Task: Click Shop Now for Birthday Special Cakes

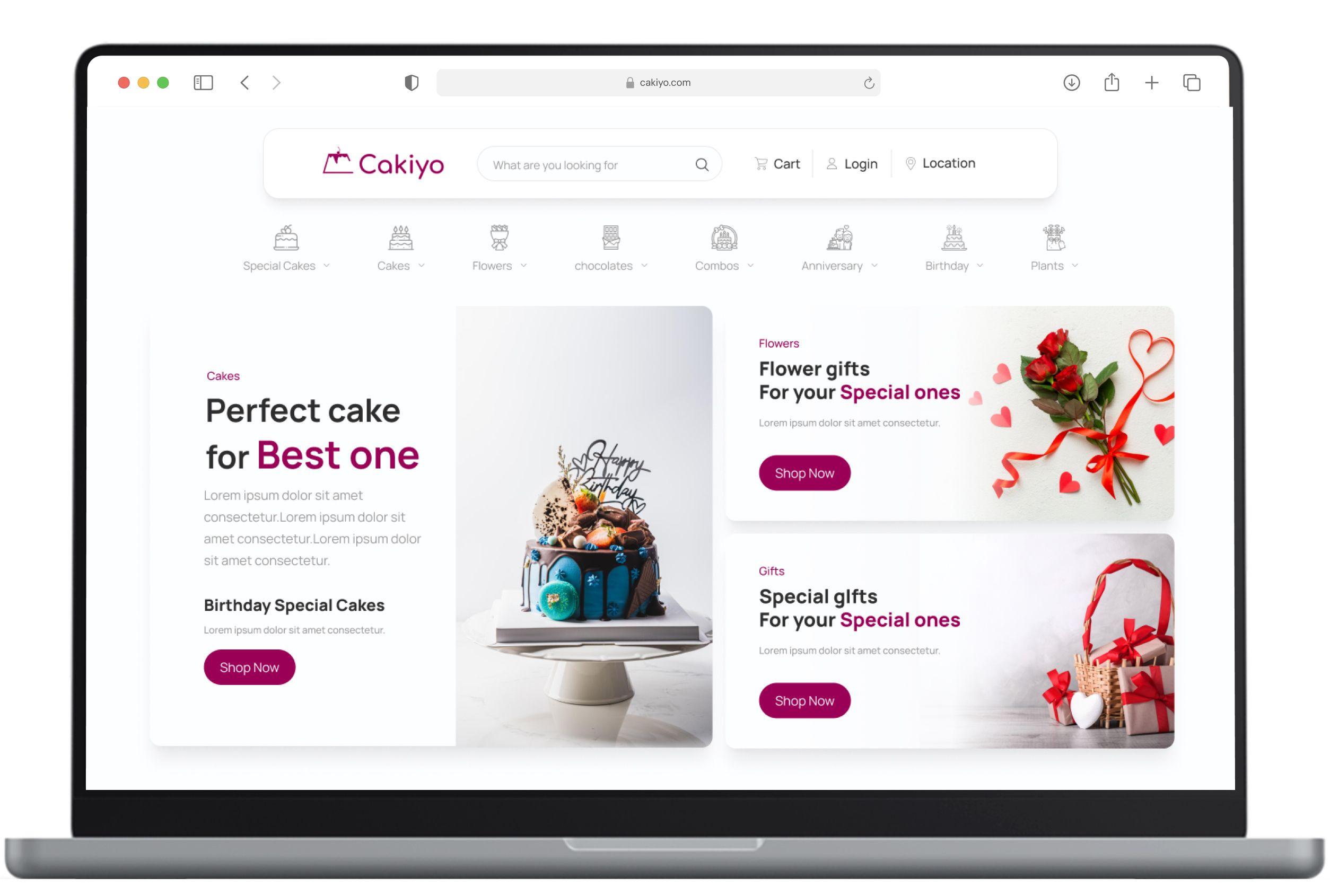Action: point(249,667)
